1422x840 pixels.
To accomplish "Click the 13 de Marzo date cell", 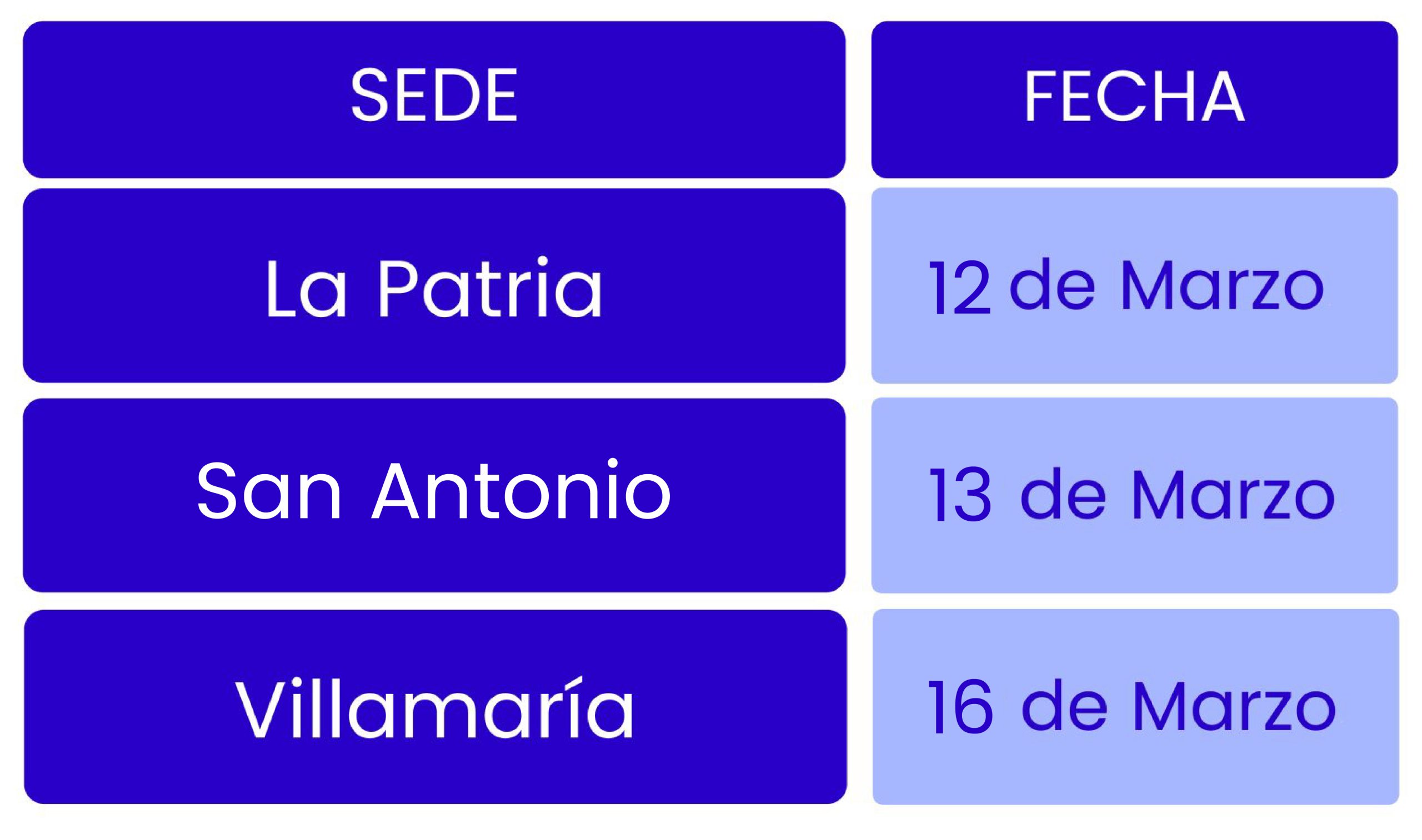I will (x=1134, y=495).
